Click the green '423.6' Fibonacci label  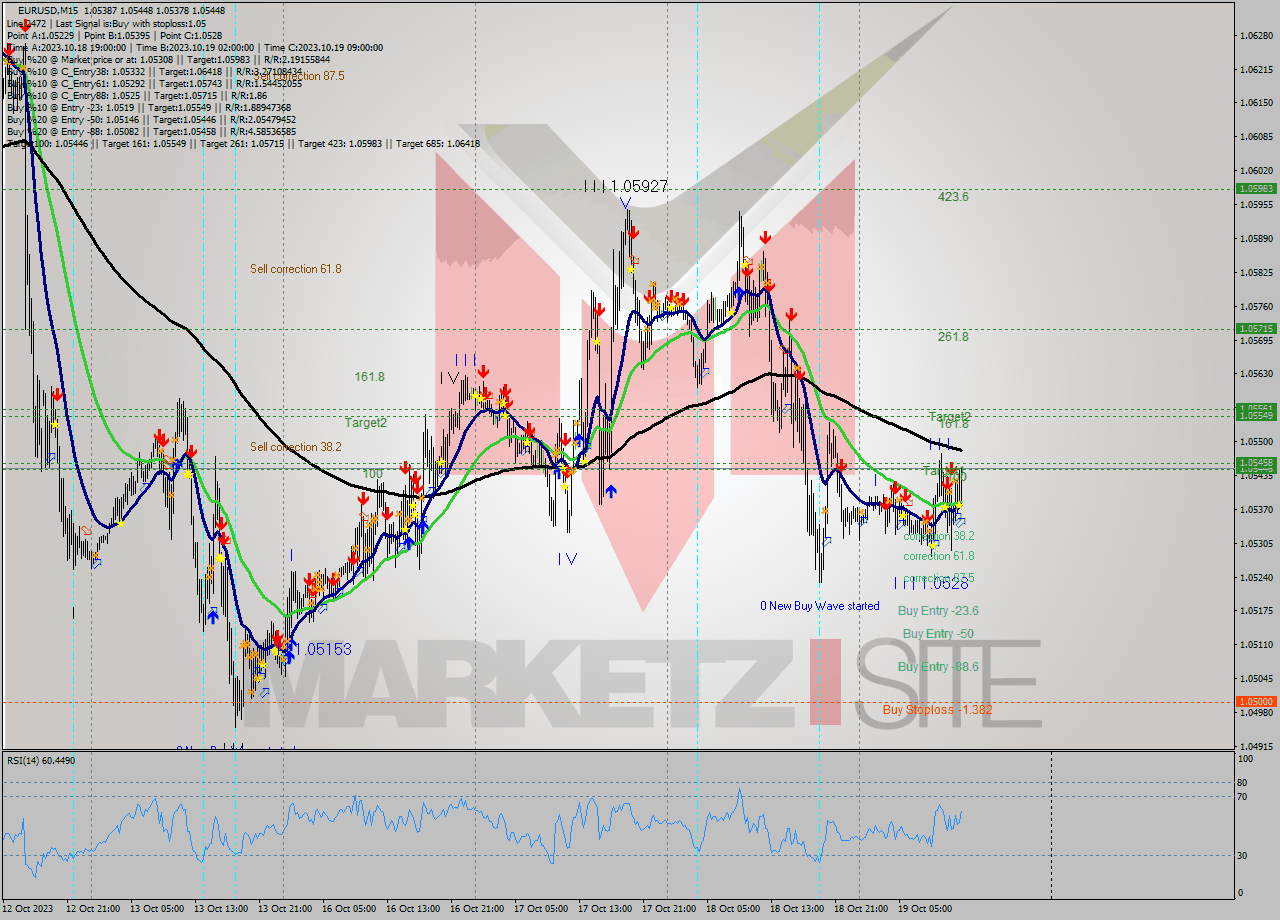(x=953, y=197)
